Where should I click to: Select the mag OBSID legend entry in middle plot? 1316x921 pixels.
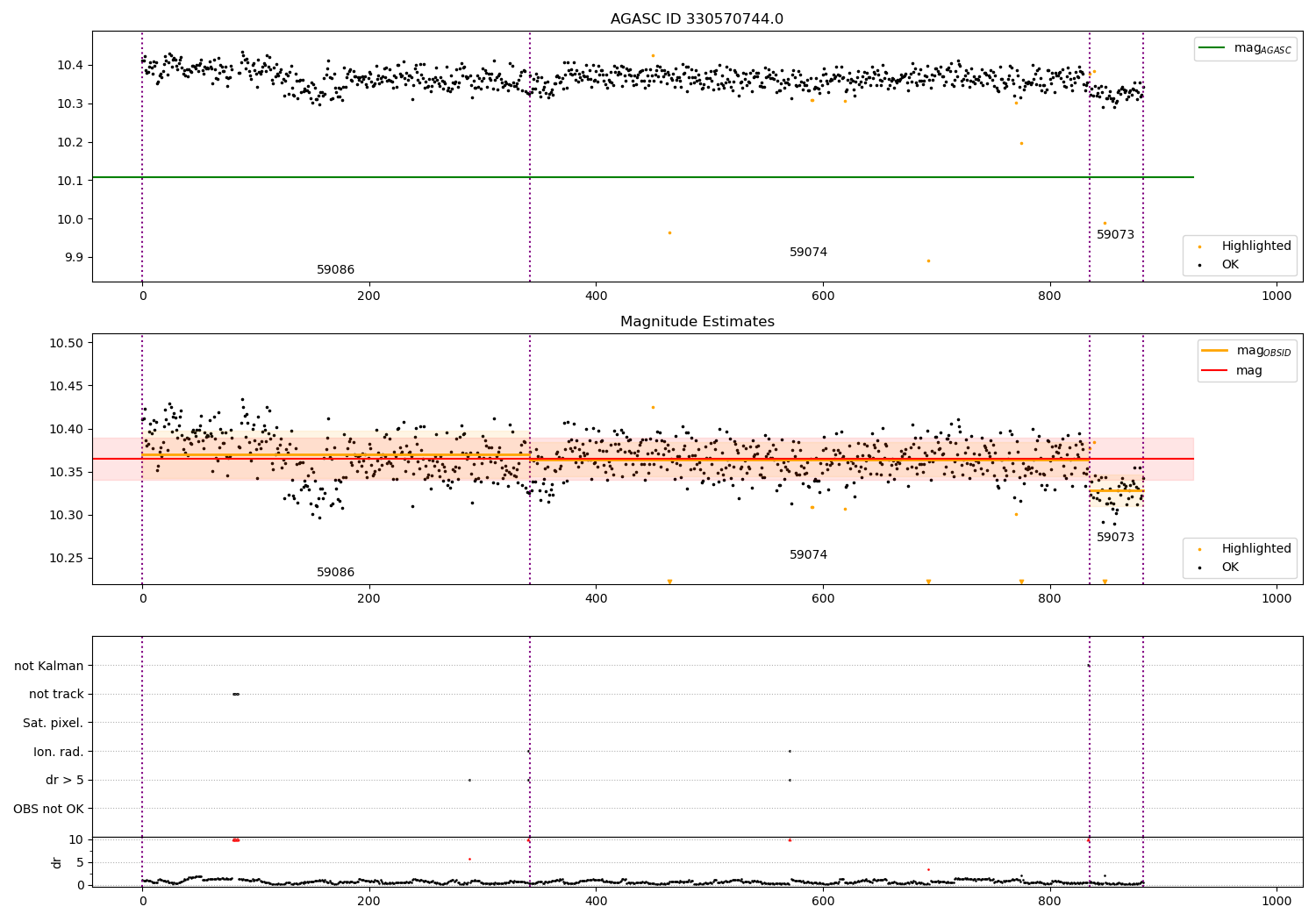click(1246, 351)
